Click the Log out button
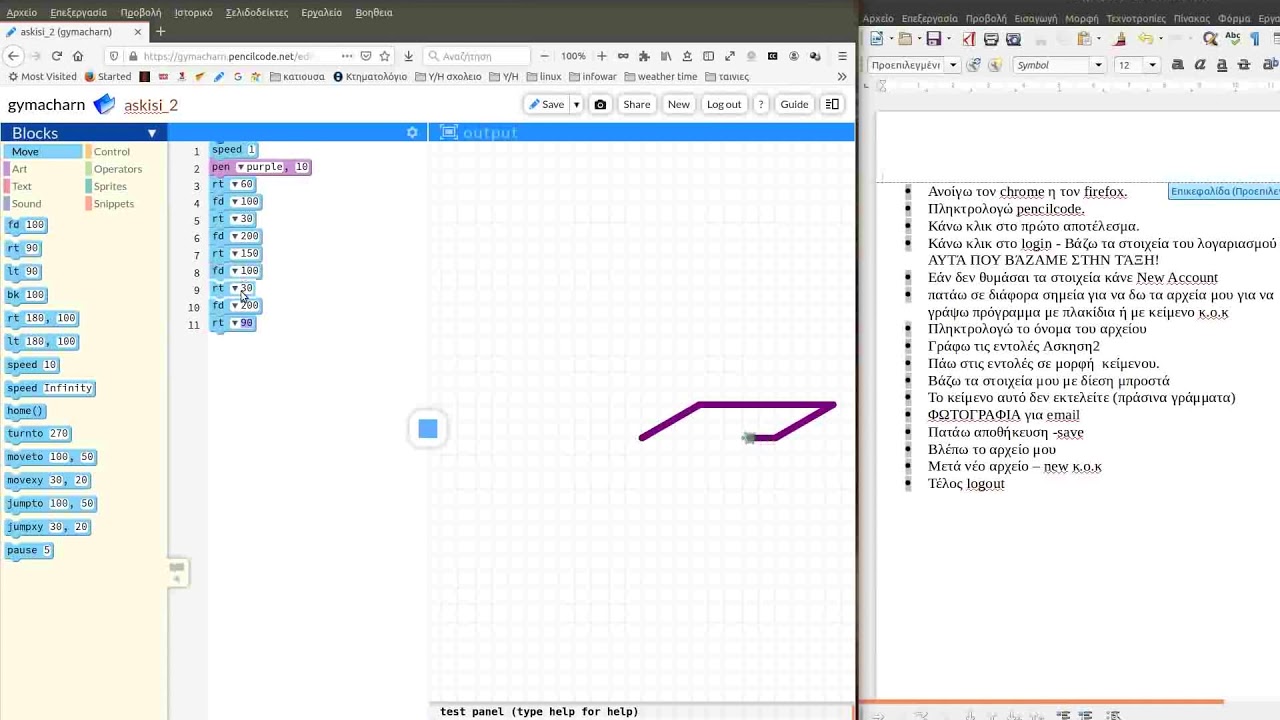Screen dimensions: 1280x720 click(724, 104)
